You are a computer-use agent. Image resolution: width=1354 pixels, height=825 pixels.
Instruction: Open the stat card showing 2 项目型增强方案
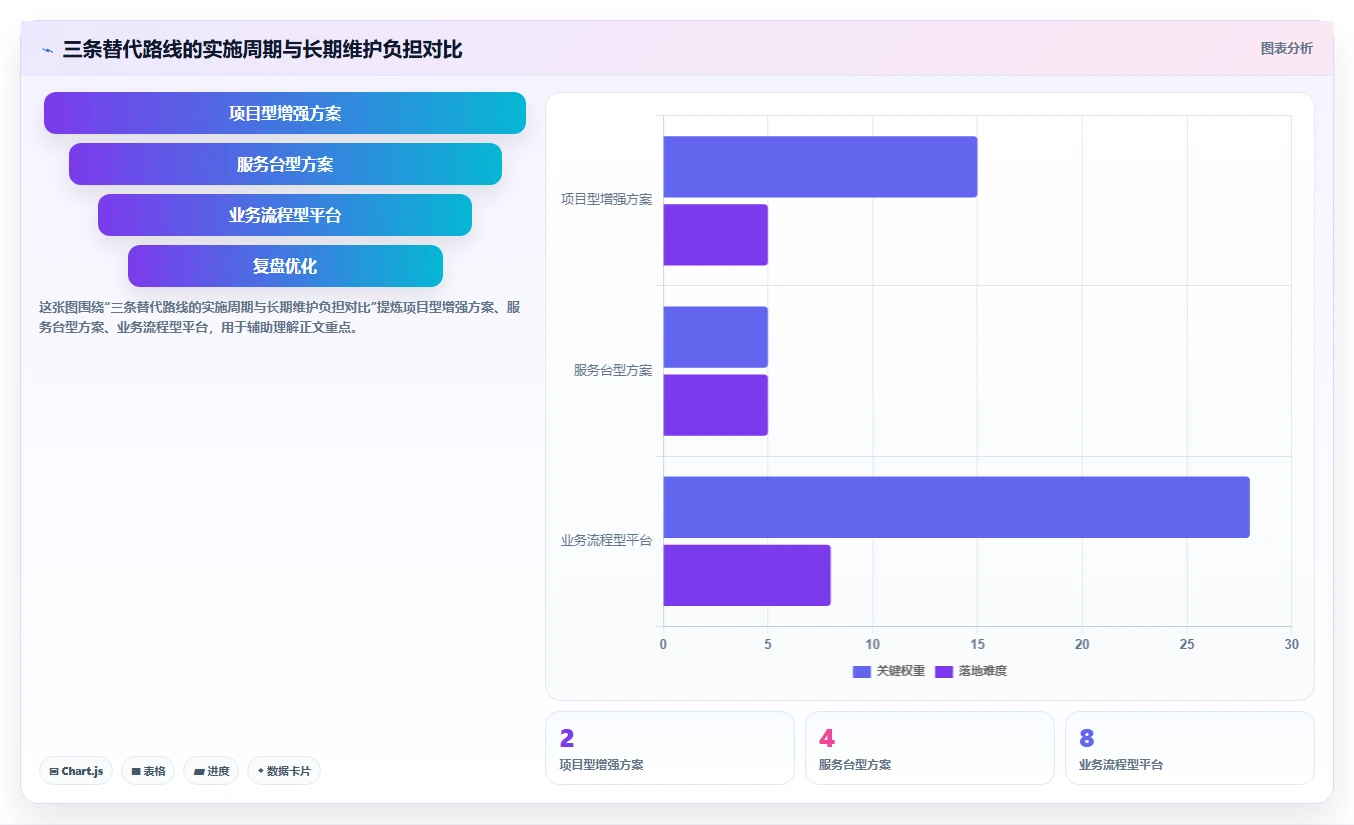coord(670,748)
